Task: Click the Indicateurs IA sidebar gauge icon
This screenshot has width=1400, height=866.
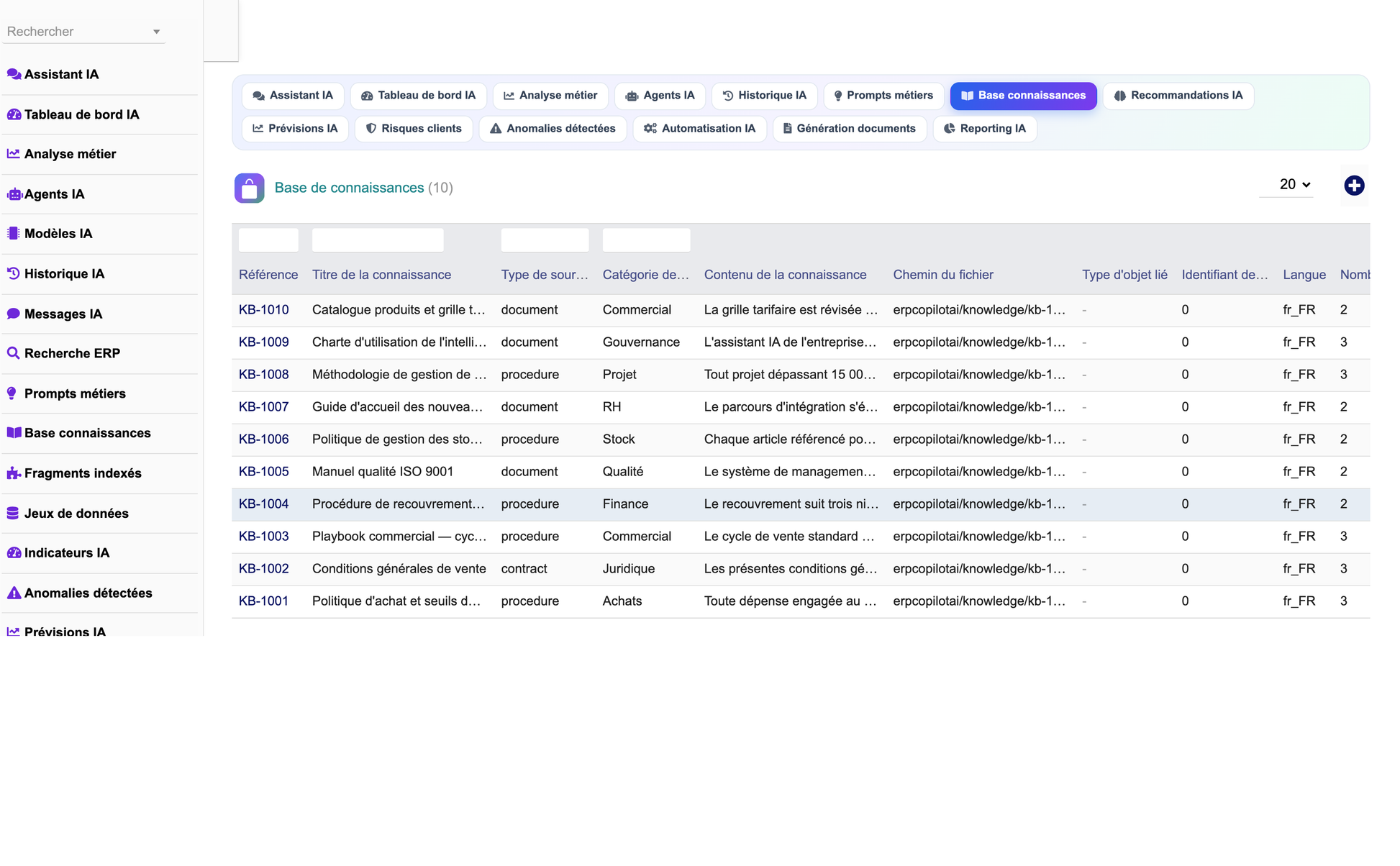Action: [14, 553]
